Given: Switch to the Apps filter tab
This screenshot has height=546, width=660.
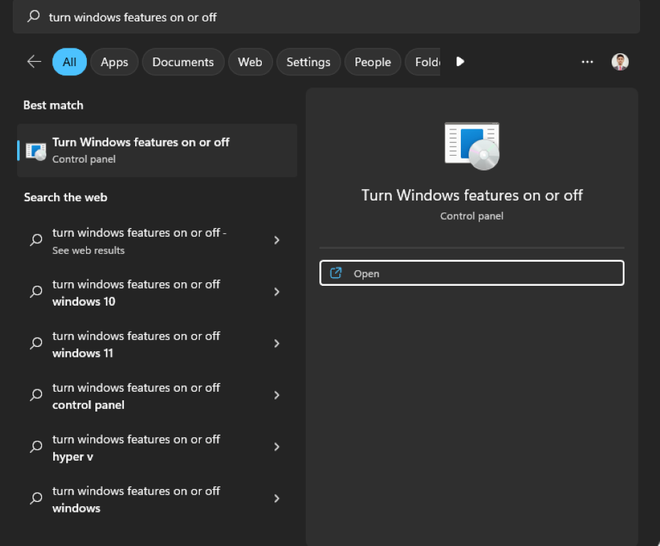Looking at the screenshot, I should pyautogui.click(x=114, y=62).
